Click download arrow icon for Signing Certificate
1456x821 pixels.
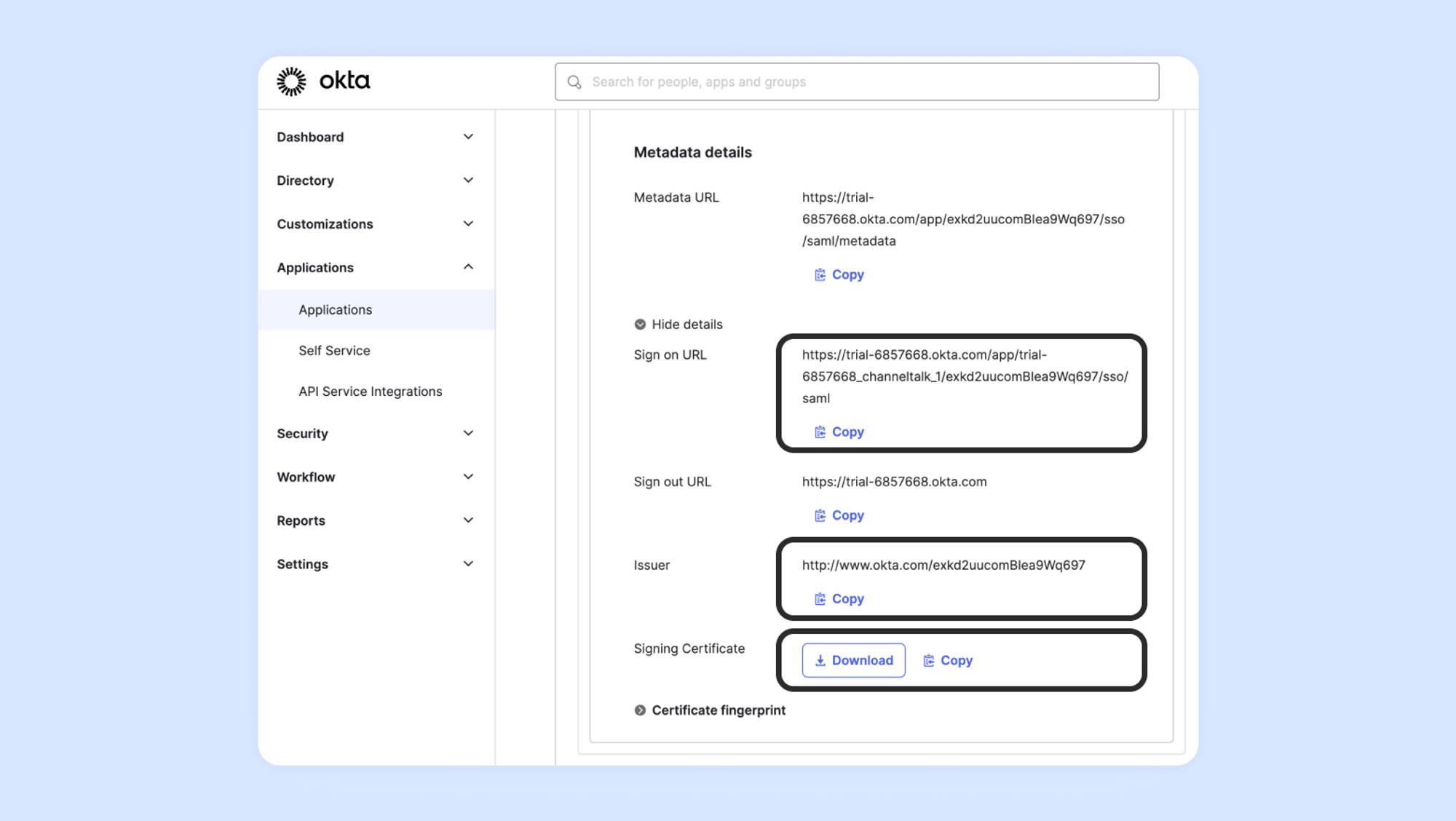820,660
